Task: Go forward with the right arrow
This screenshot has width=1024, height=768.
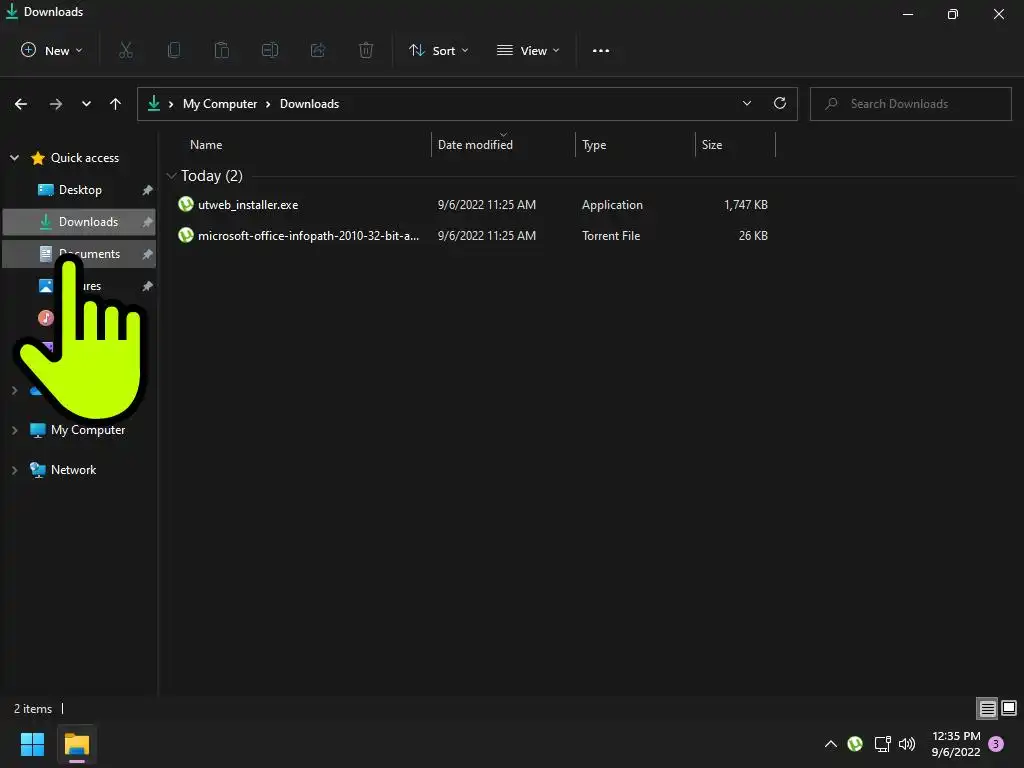Action: point(56,104)
